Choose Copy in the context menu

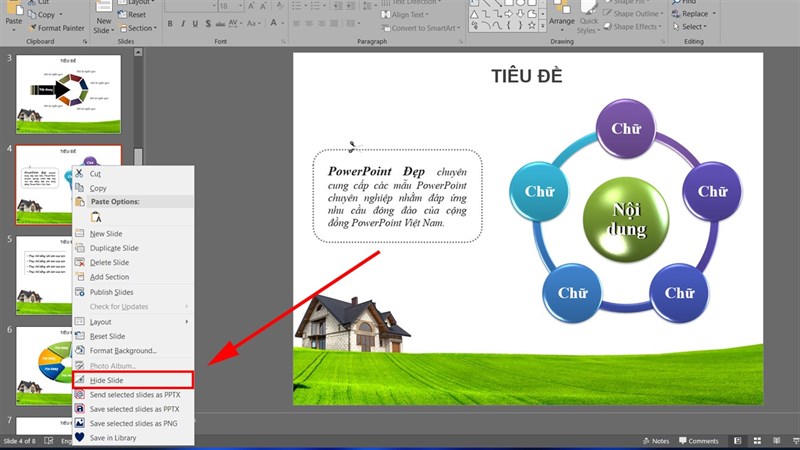point(133,188)
